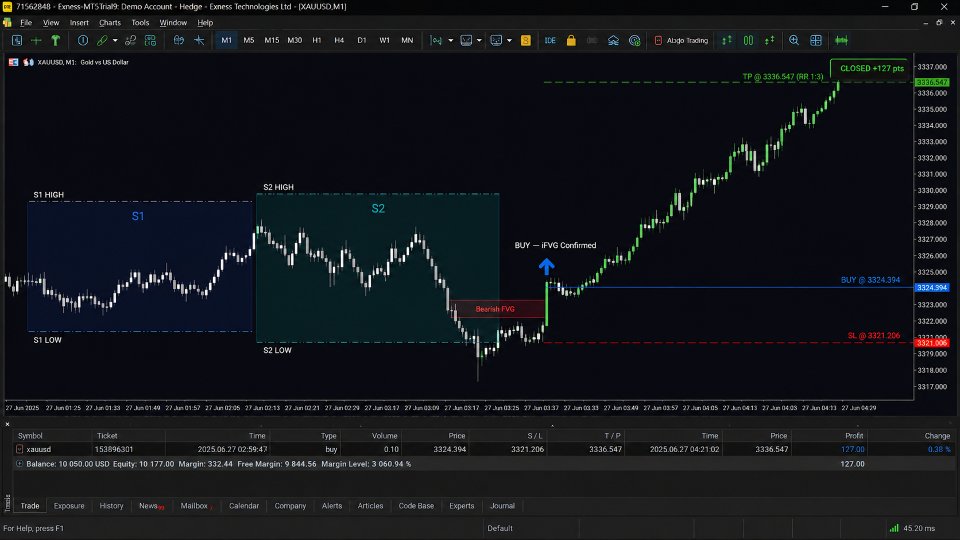Click the yellow padlock icon

[571, 40]
